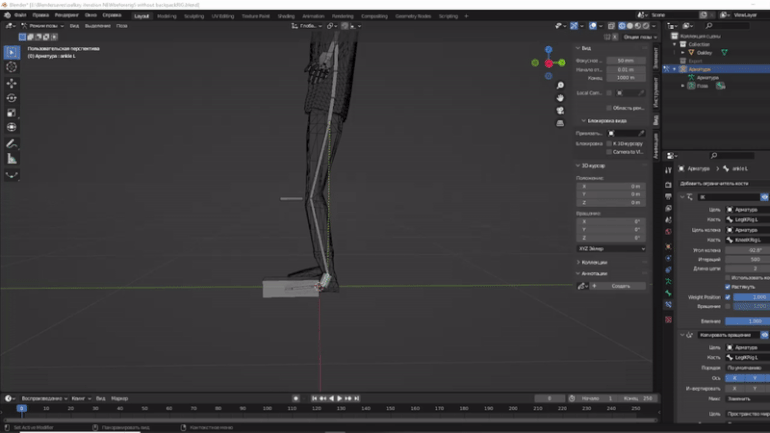Viewport: 770px width, 433px height.
Task: Pick the Annotate pencil tool
Action: pos(12,144)
